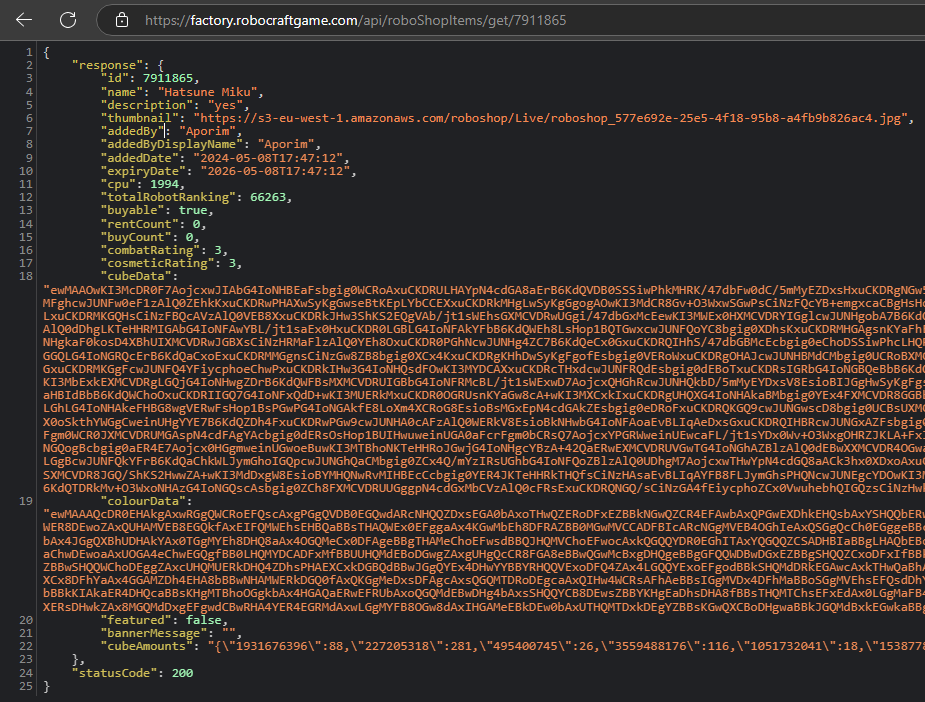Viewport: 925px width, 702px height.
Task: Click the "response" key on line 2
Action: (107, 65)
